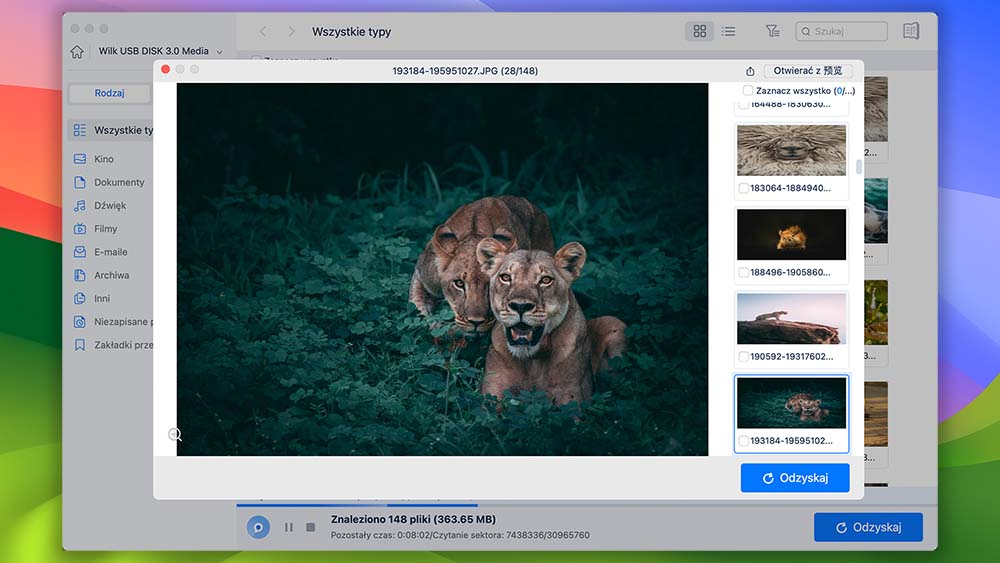
Task: Click the scan progress bar
Action: point(586,505)
